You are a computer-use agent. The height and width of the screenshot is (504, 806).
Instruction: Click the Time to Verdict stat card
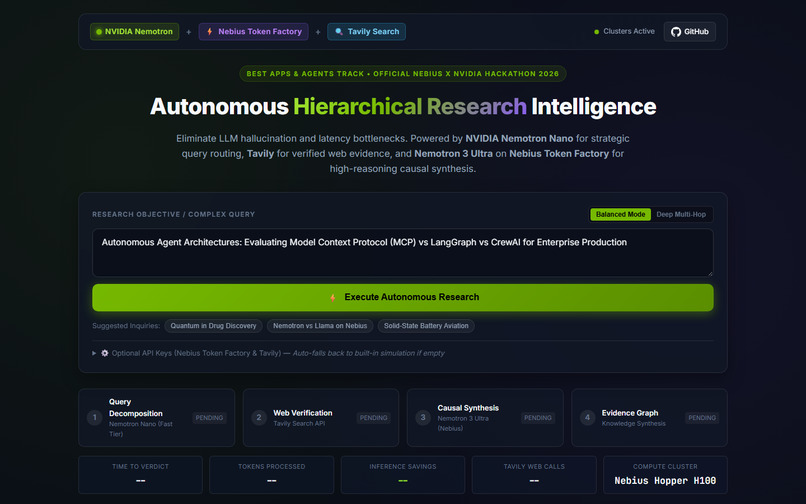click(x=140, y=475)
